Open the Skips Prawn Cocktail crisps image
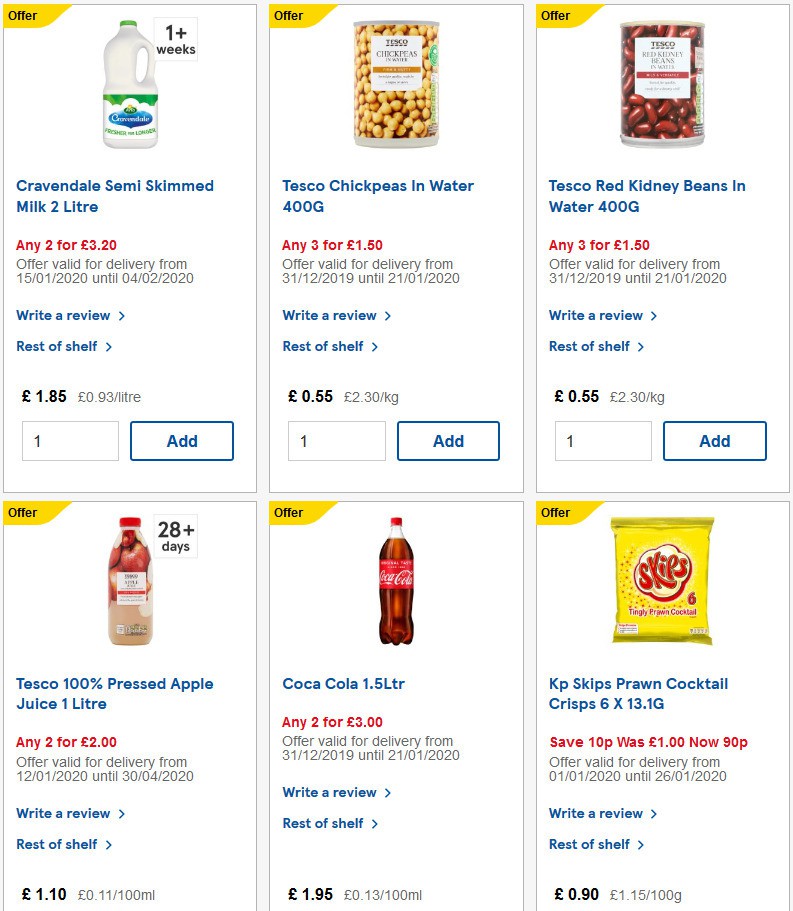This screenshot has height=911, width=793. [662, 580]
